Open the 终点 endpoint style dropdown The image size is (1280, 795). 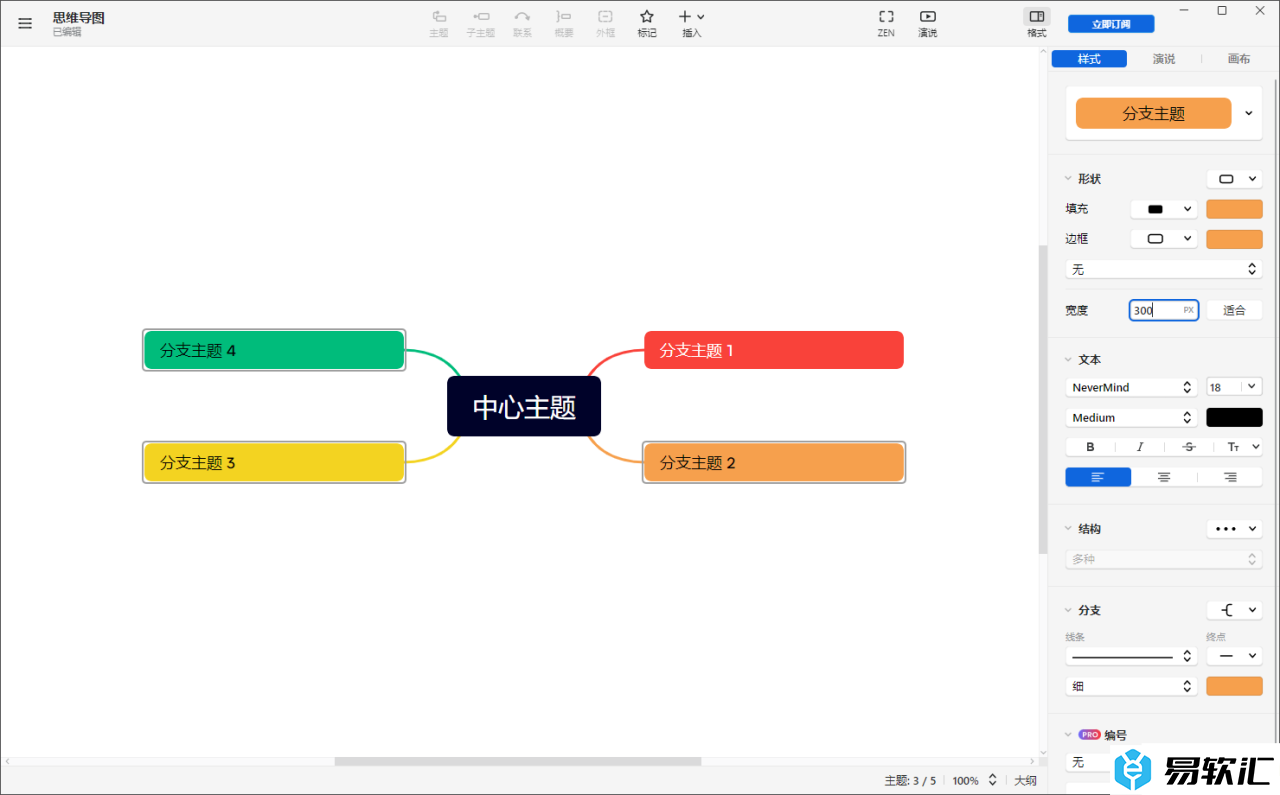click(x=1234, y=656)
